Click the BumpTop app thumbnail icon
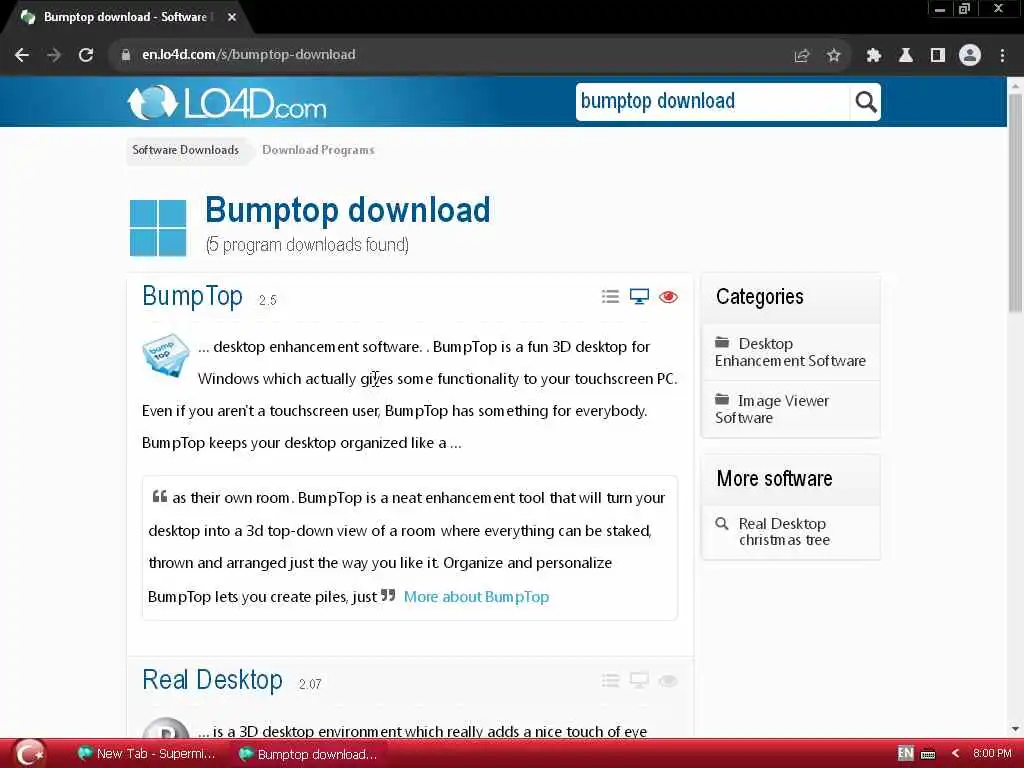The image size is (1024, 768). tap(166, 355)
